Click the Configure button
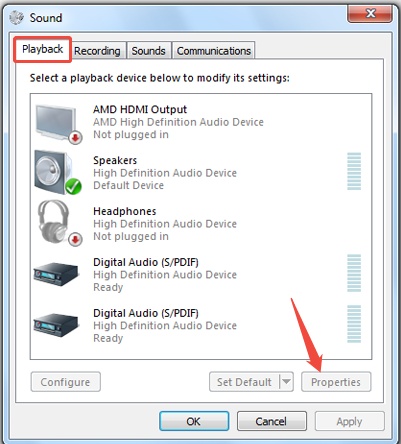 pos(65,382)
